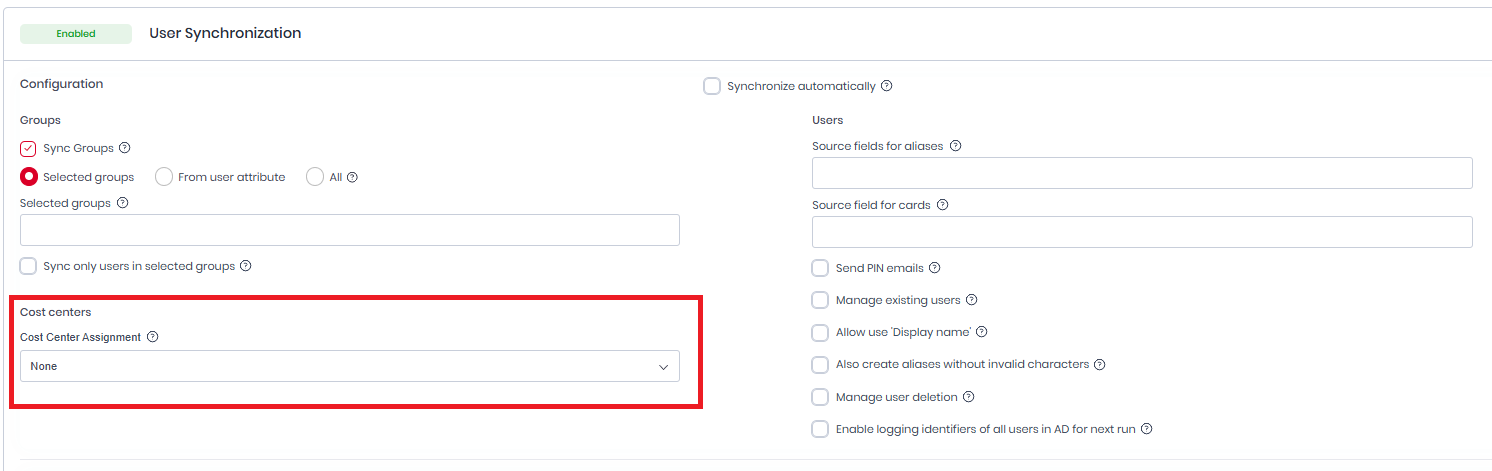Viewport: 1492px width, 471px height.
Task: Choose the From user attribute radio option
Action: pos(164,177)
